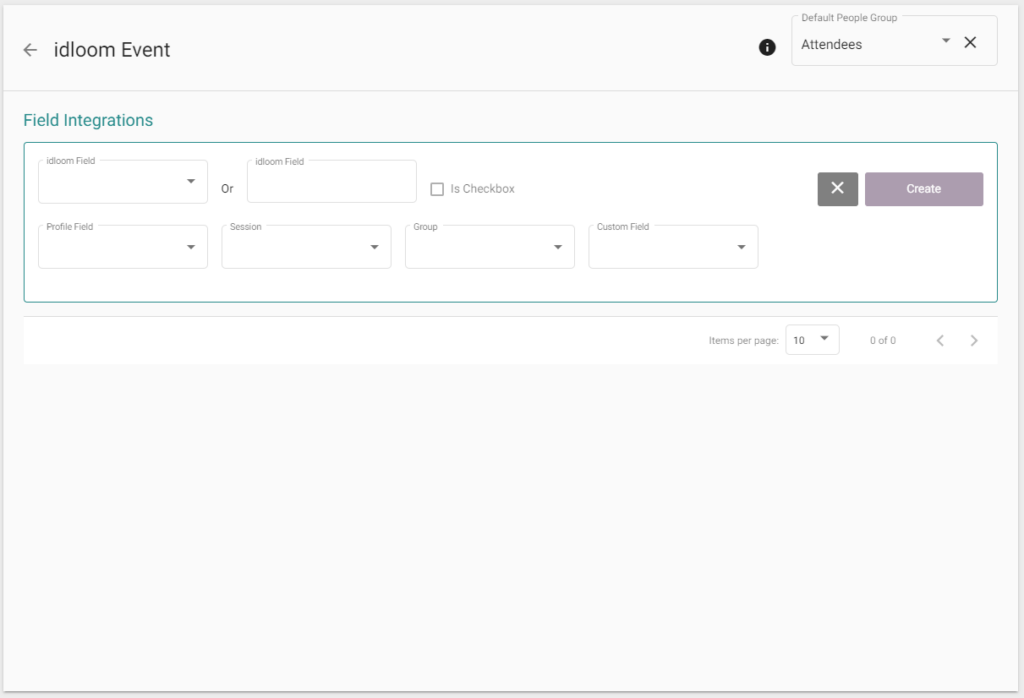
Task: Clear the Attendees people group selection
Action: (x=970, y=42)
